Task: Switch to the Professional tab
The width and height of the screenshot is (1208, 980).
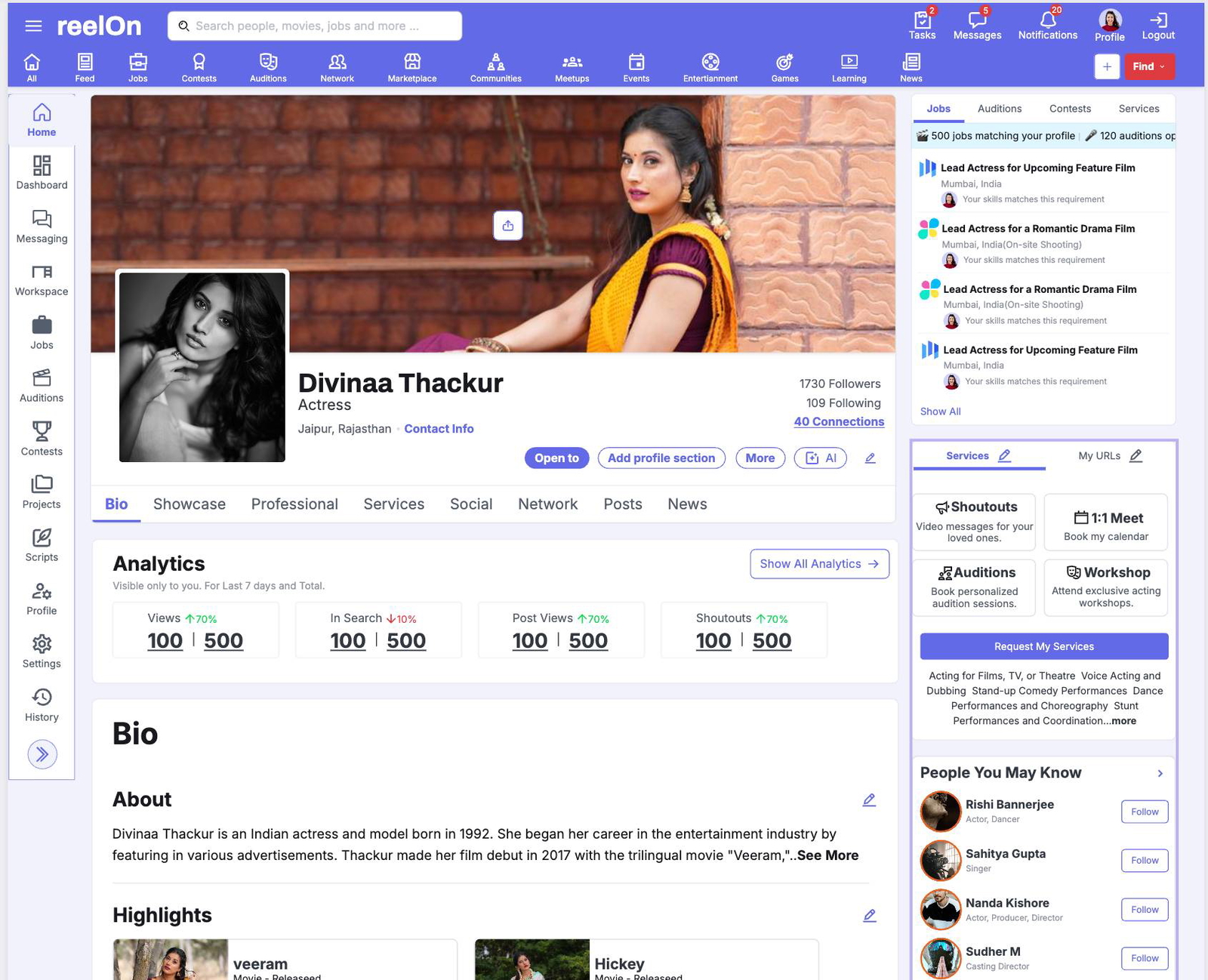Action: coord(294,504)
